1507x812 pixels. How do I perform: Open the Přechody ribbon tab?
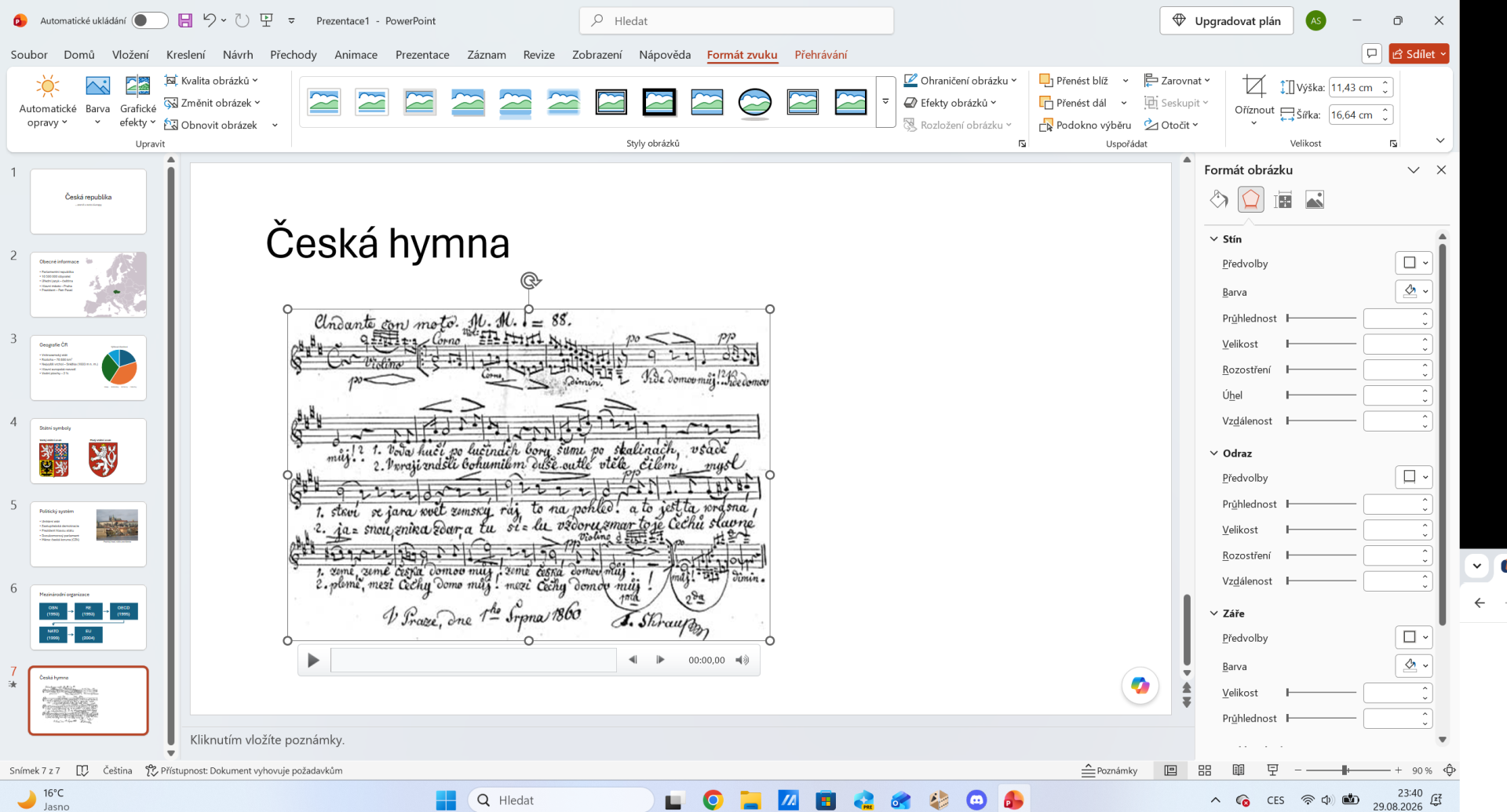pyautogui.click(x=294, y=54)
